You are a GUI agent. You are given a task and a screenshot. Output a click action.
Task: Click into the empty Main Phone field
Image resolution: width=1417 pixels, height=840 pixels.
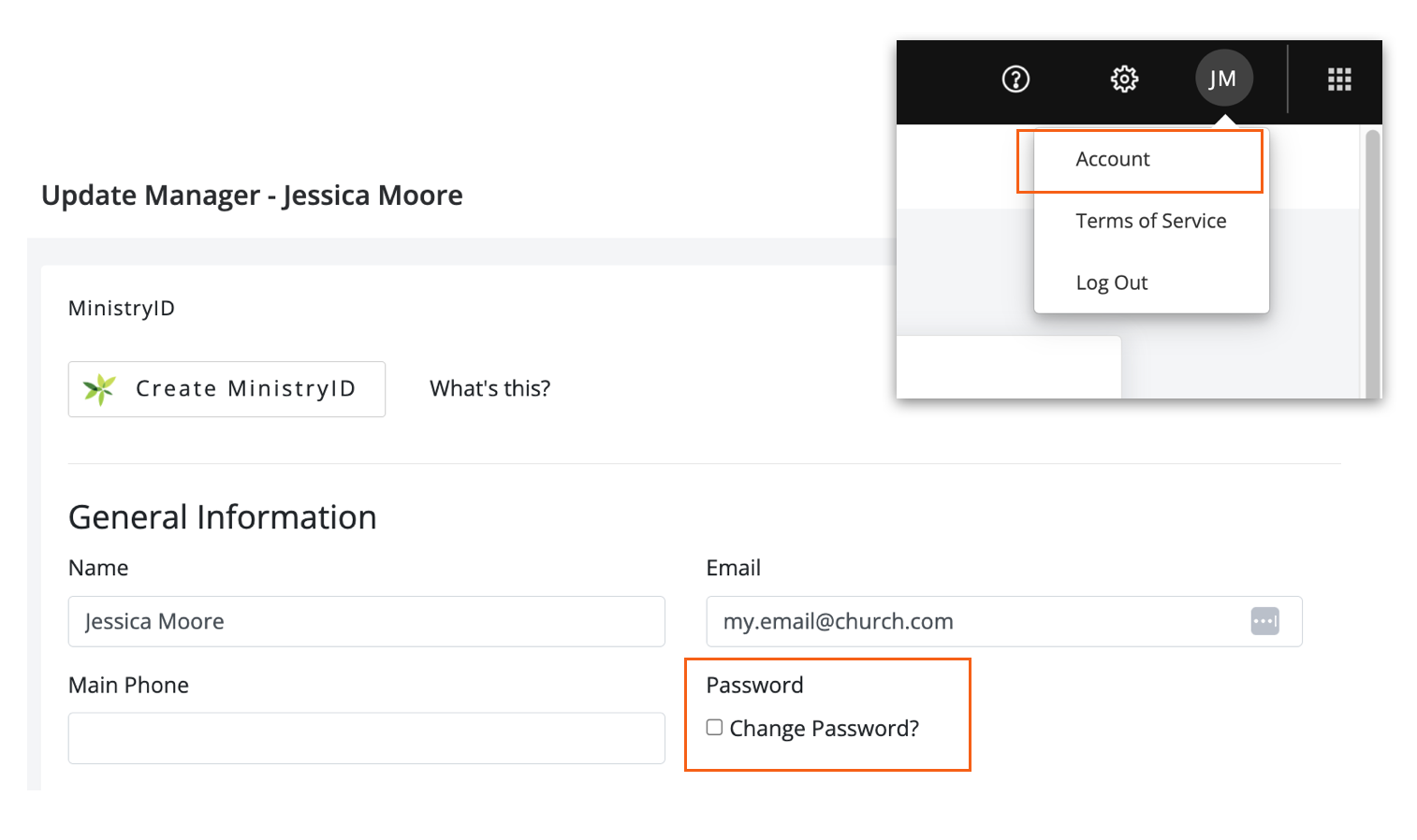[x=366, y=739]
